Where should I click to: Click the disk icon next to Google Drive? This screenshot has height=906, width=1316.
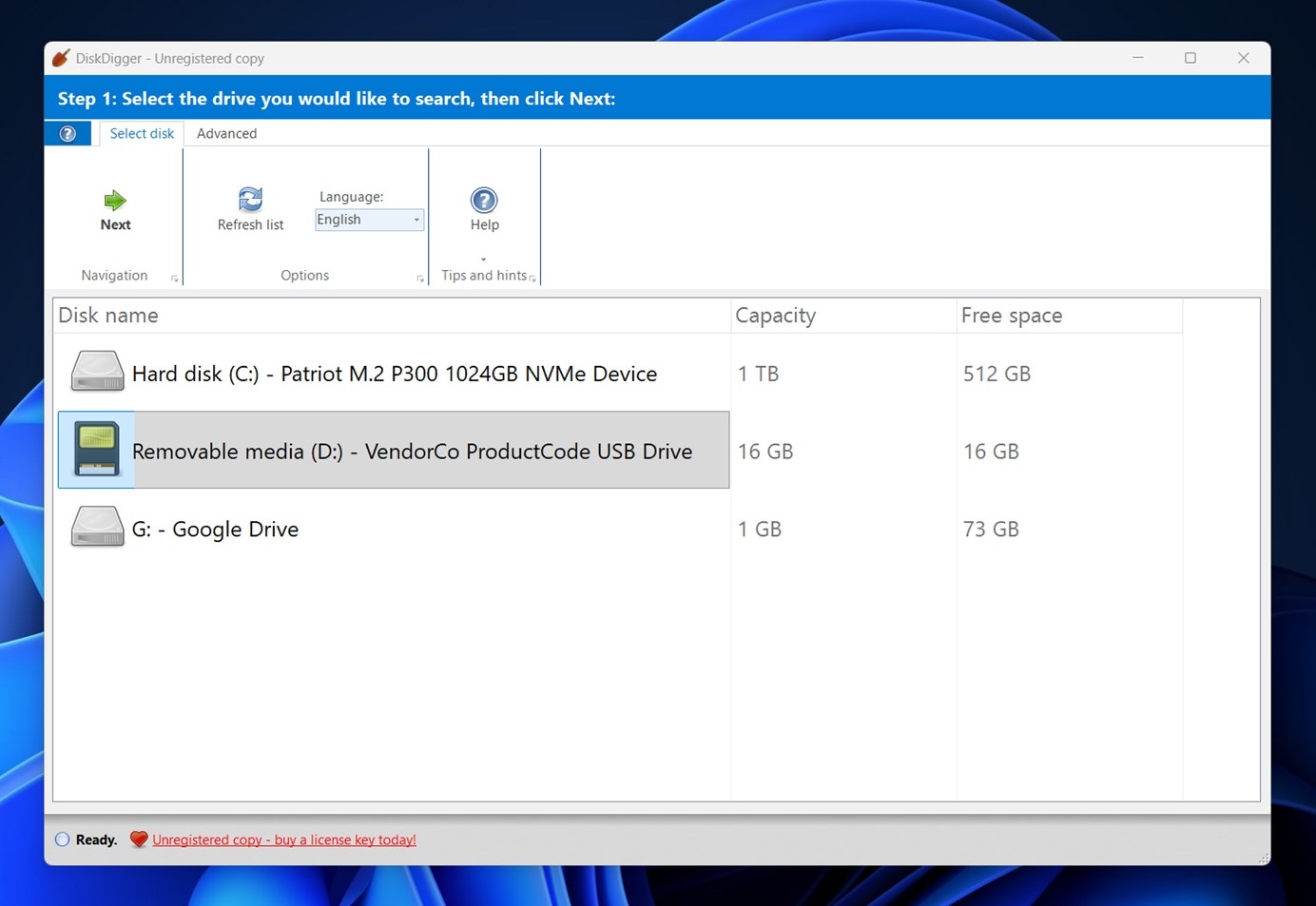tap(96, 527)
